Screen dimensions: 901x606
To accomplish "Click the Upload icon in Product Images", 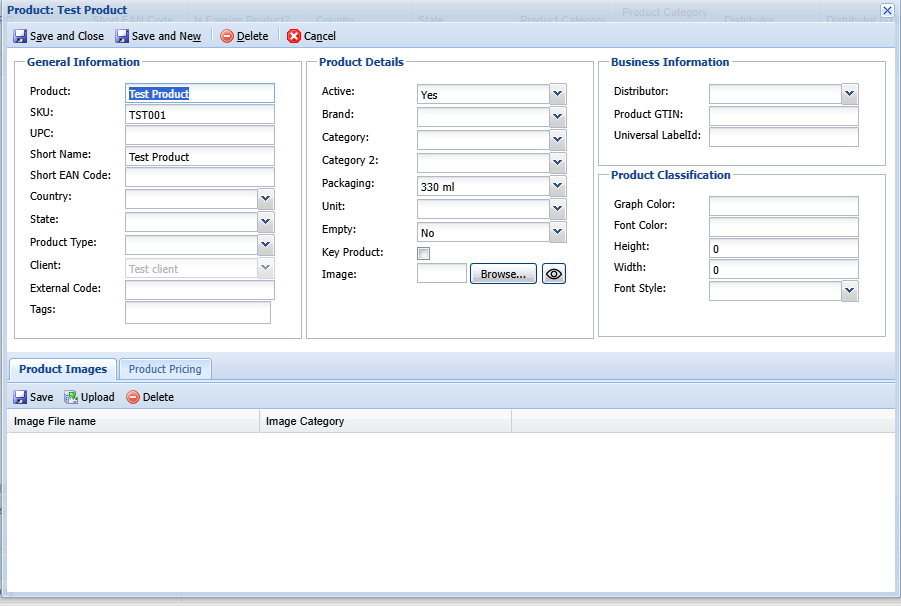I will [x=71, y=397].
